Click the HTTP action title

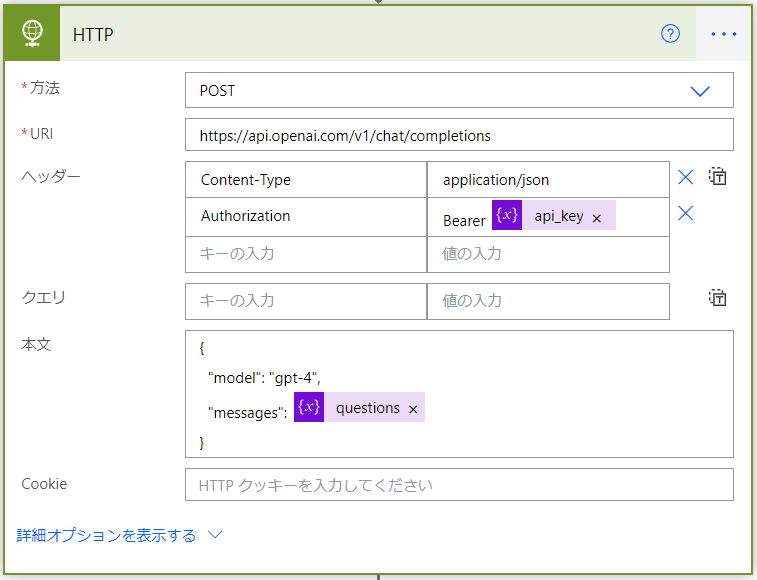coord(93,34)
